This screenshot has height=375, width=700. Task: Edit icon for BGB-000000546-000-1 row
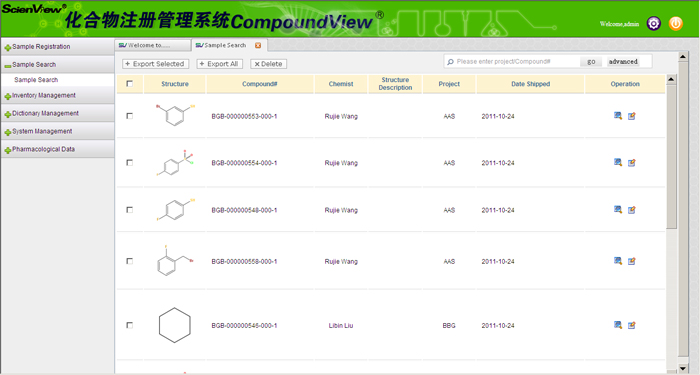[631, 325]
